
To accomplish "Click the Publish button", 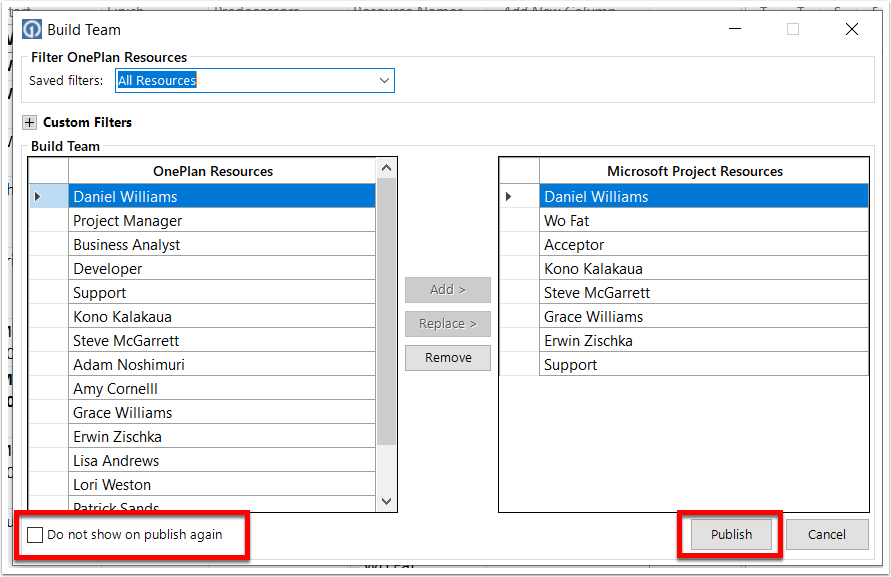I will (731, 534).
